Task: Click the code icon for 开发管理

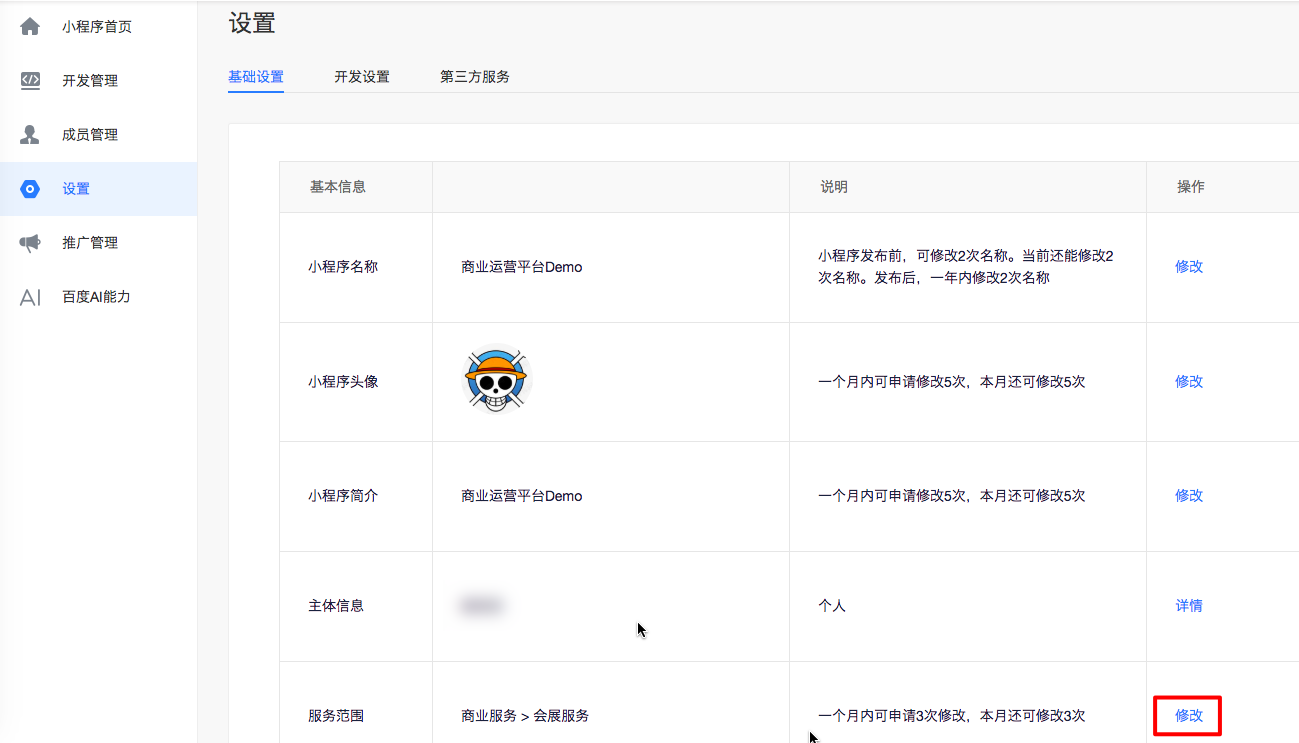Action: pyautogui.click(x=30, y=81)
